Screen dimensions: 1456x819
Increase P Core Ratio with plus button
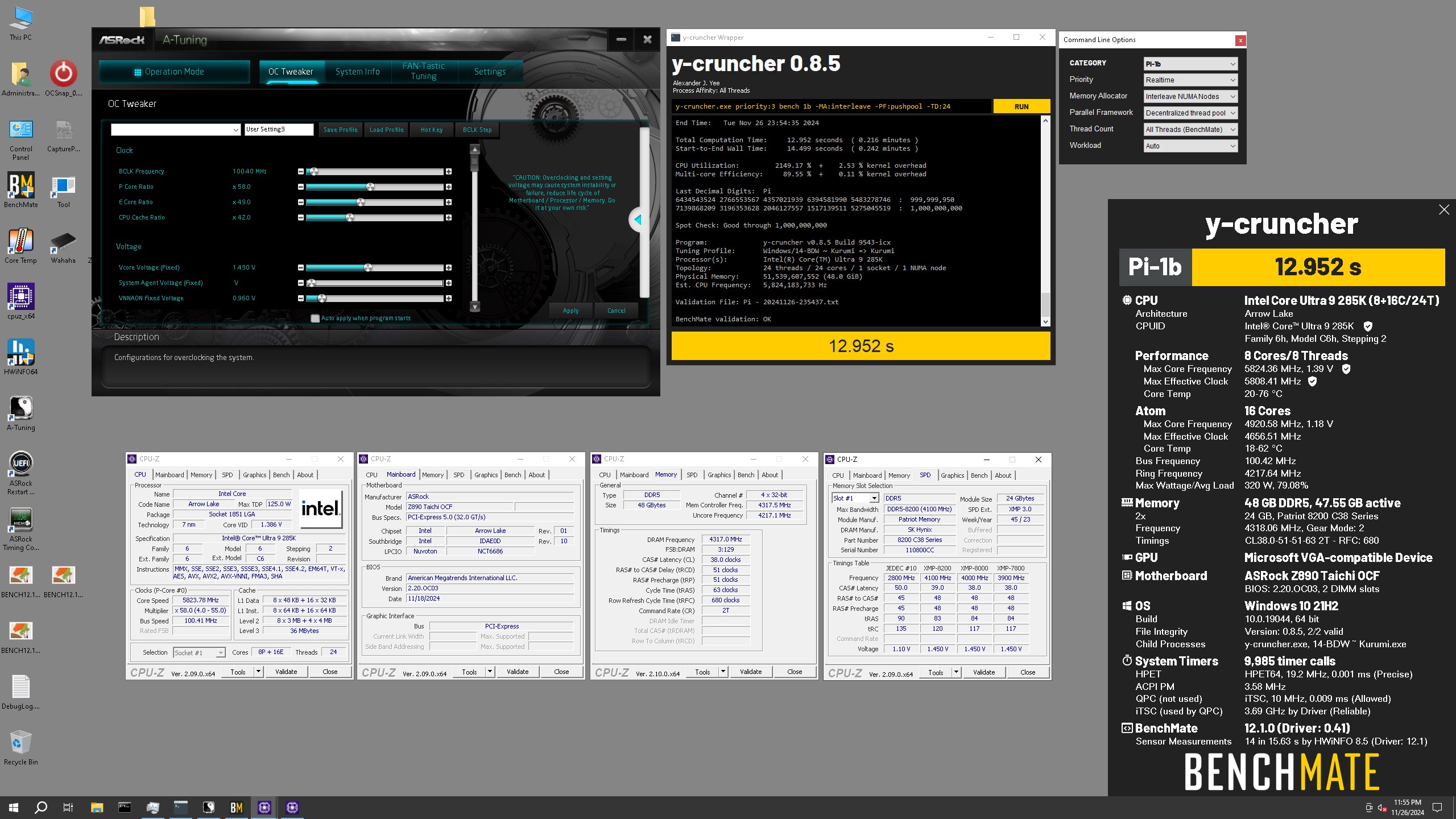click(x=449, y=187)
